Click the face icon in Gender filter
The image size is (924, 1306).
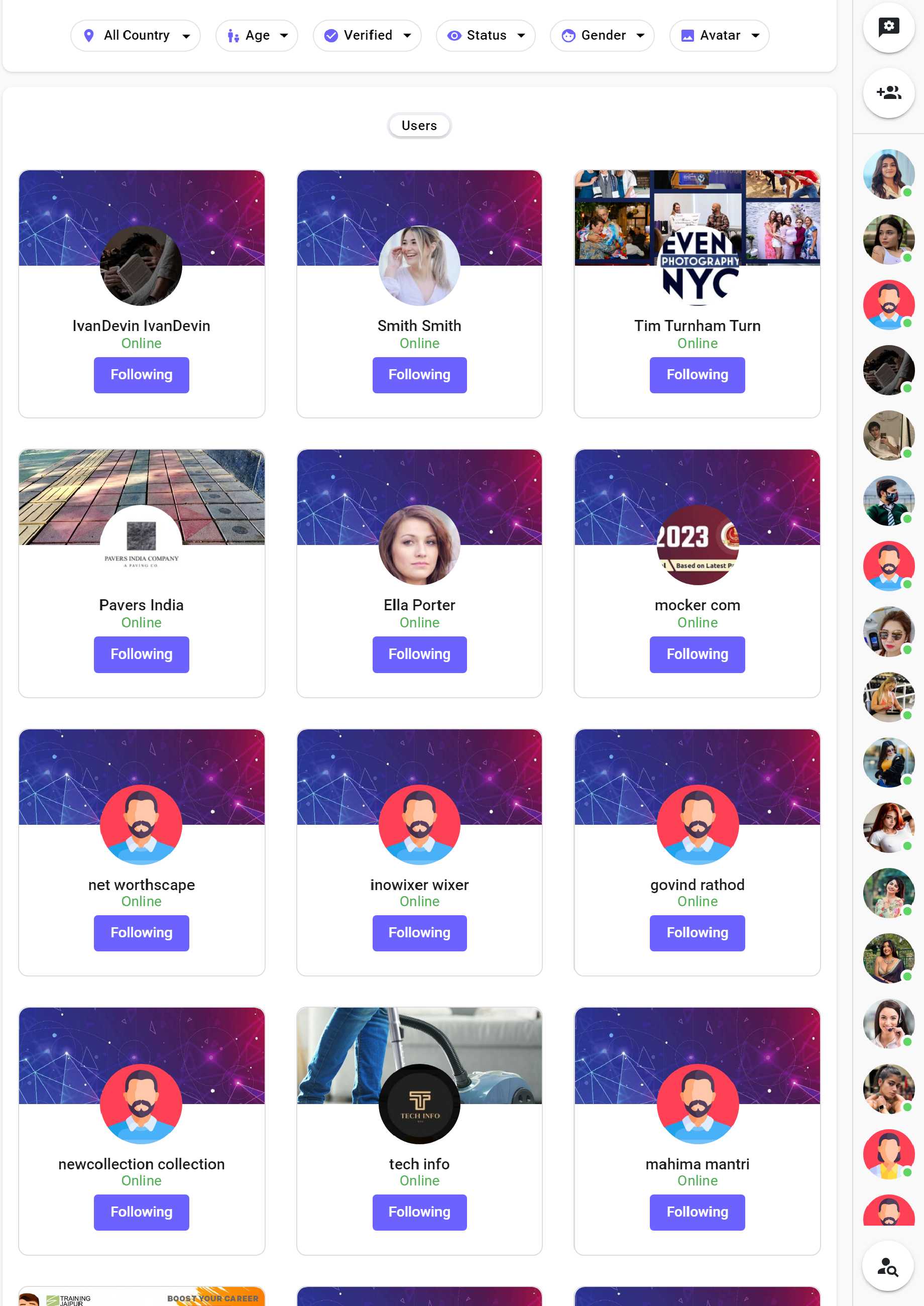click(x=568, y=36)
